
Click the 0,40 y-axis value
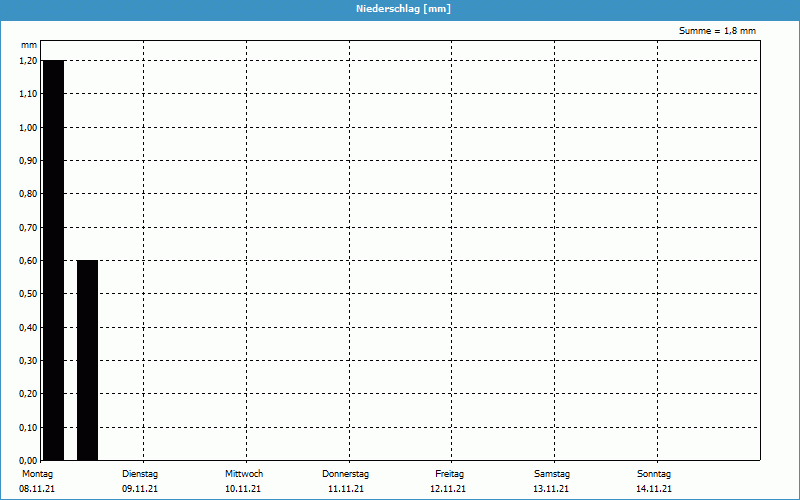click(x=28, y=328)
